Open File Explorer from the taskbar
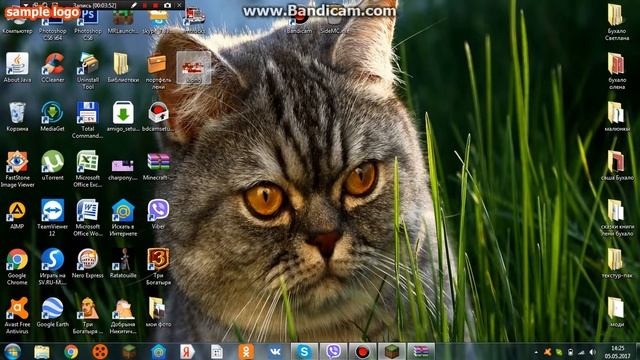Viewport: 640px width, 360px height. (42, 351)
